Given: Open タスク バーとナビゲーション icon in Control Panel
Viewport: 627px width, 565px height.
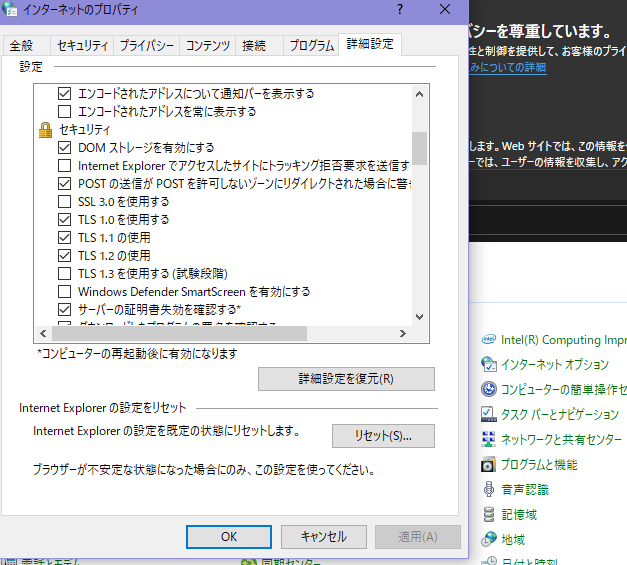Looking at the screenshot, I should pyautogui.click(x=489, y=414).
